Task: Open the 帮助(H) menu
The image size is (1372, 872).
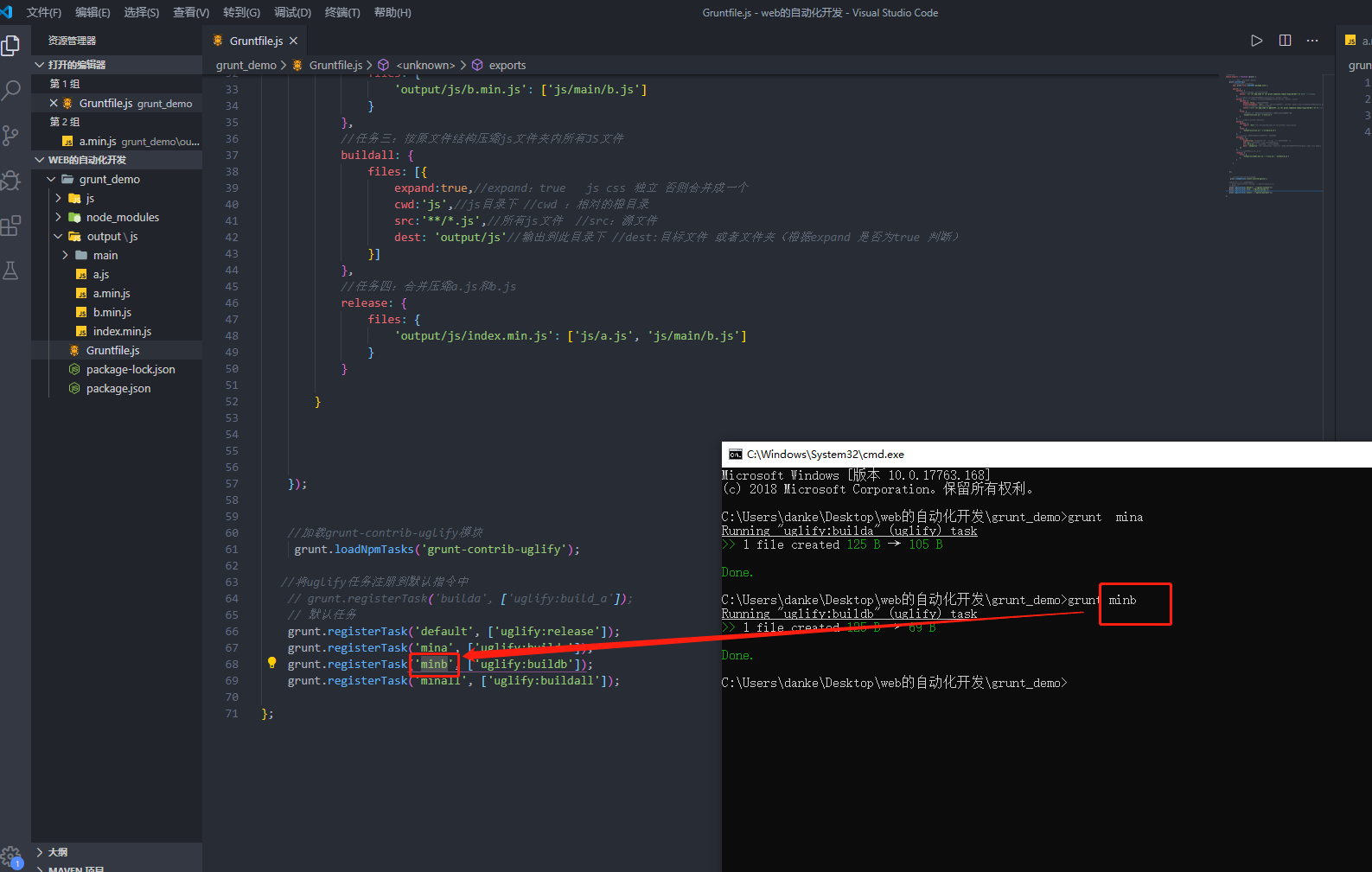Action: (x=392, y=12)
